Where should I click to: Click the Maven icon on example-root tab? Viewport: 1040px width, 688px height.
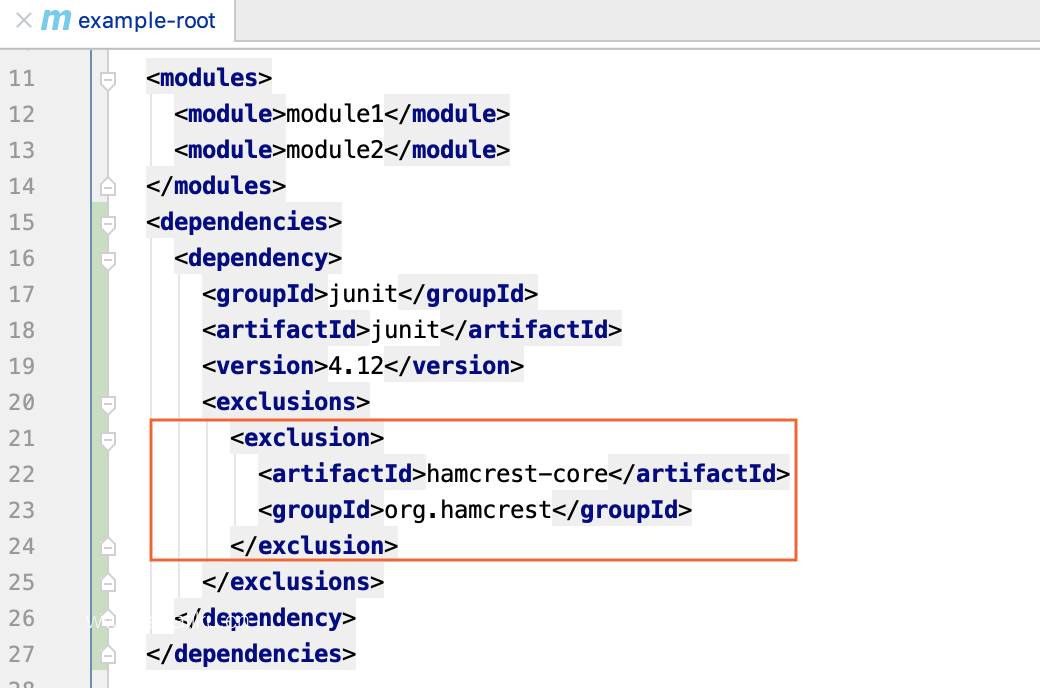pos(56,21)
